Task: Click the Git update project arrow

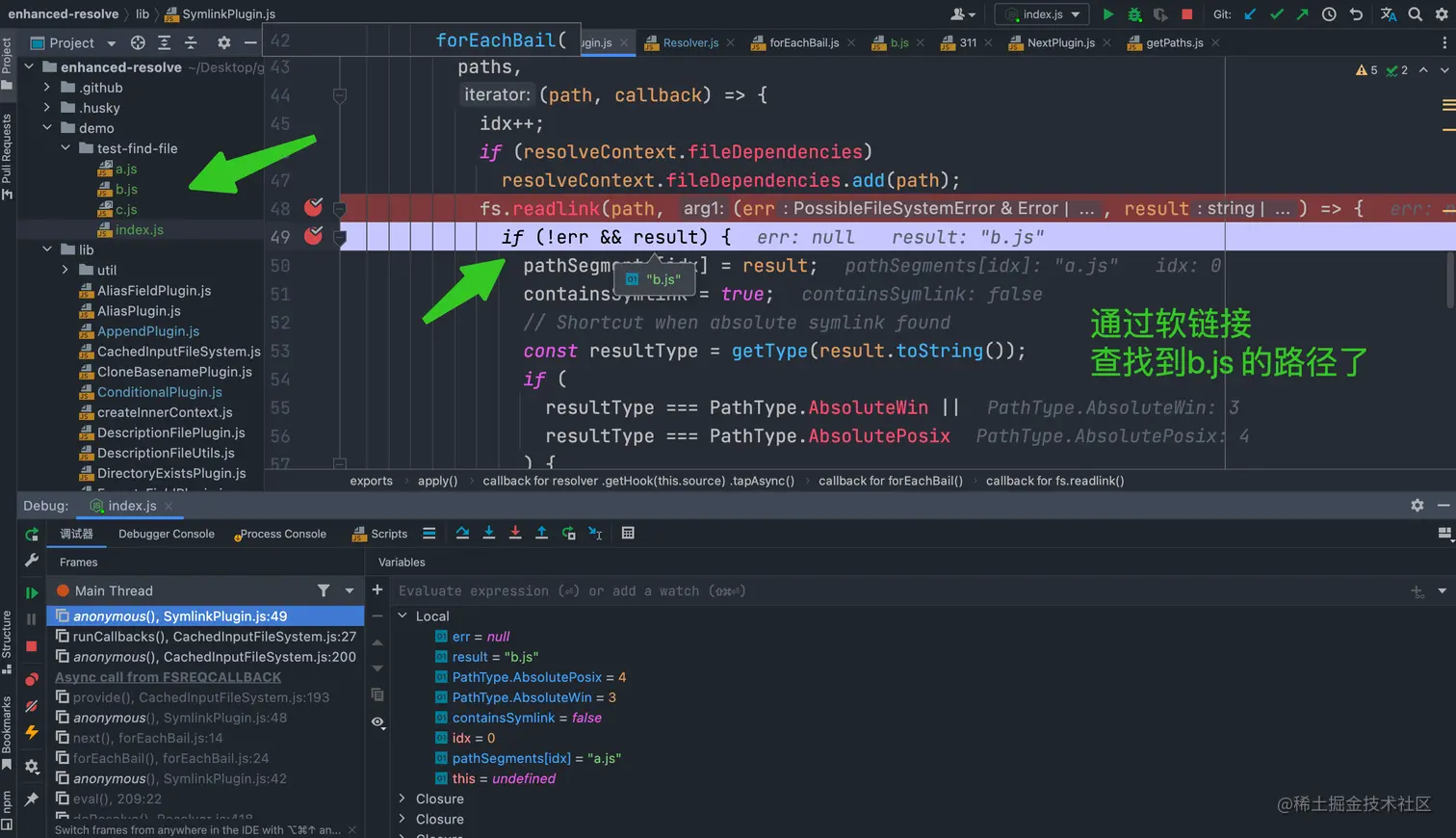Action: click(x=1250, y=14)
